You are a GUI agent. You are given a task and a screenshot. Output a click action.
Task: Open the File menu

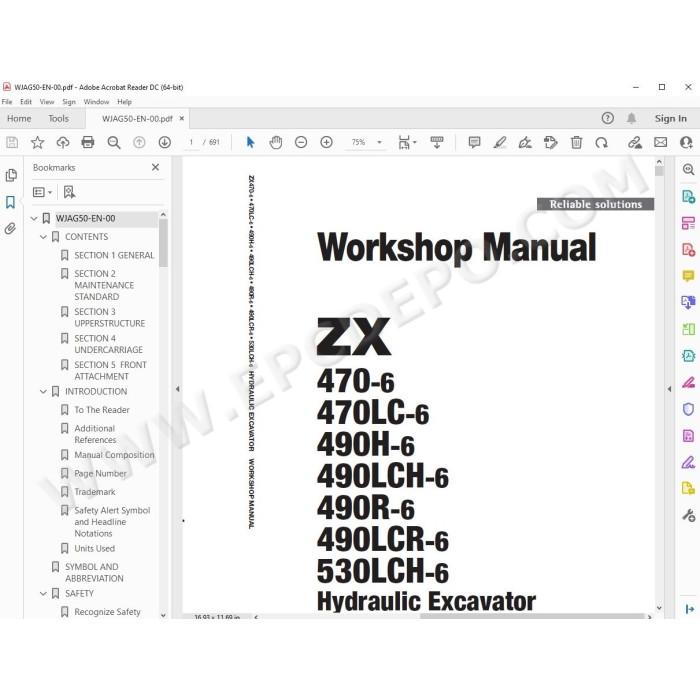click(7, 102)
